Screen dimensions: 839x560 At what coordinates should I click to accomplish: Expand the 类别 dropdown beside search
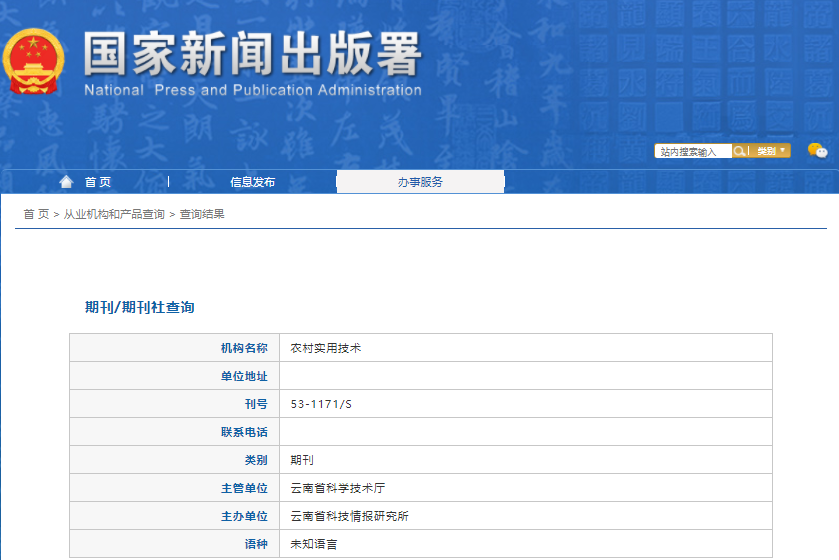pos(771,151)
